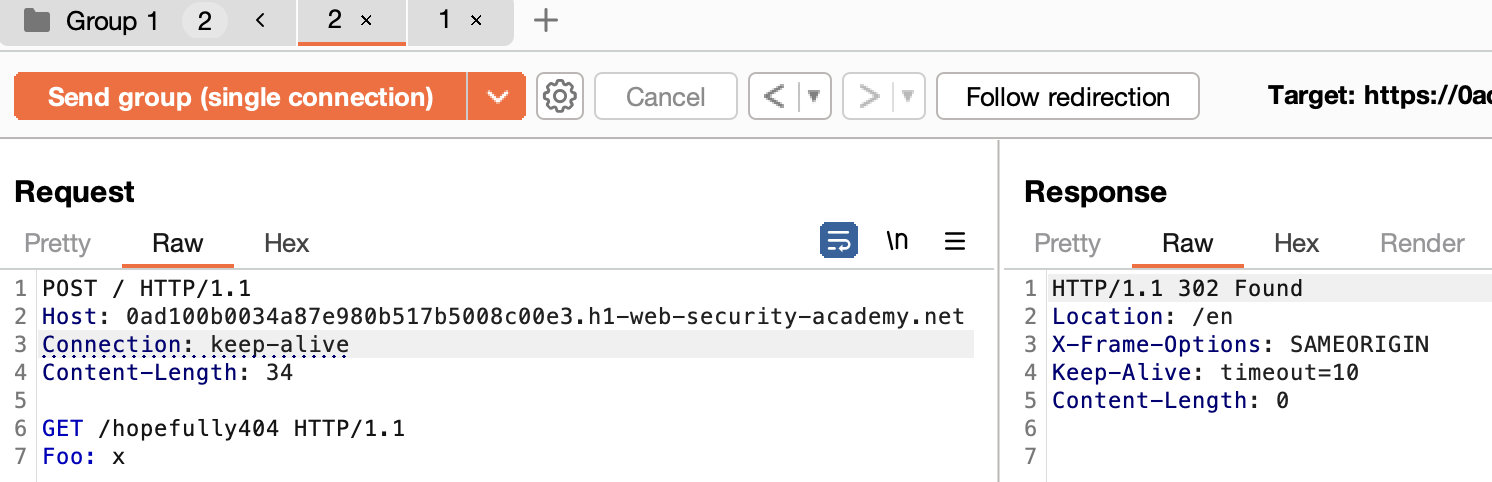The image size is (1492, 482).
Task: Switch Request view to Hex tab
Action: [286, 243]
